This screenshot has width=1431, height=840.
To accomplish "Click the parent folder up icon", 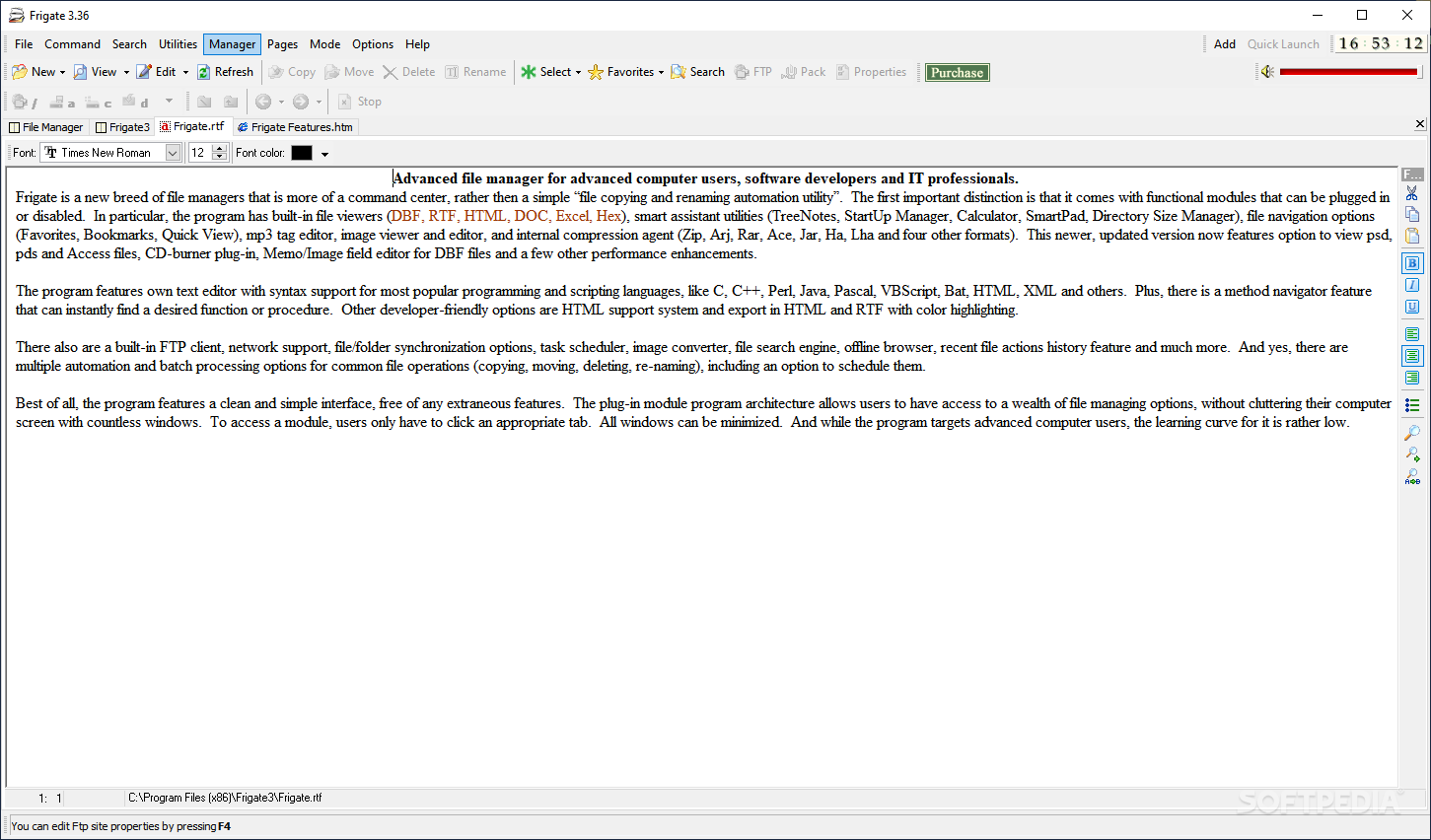I will pyautogui.click(x=231, y=102).
